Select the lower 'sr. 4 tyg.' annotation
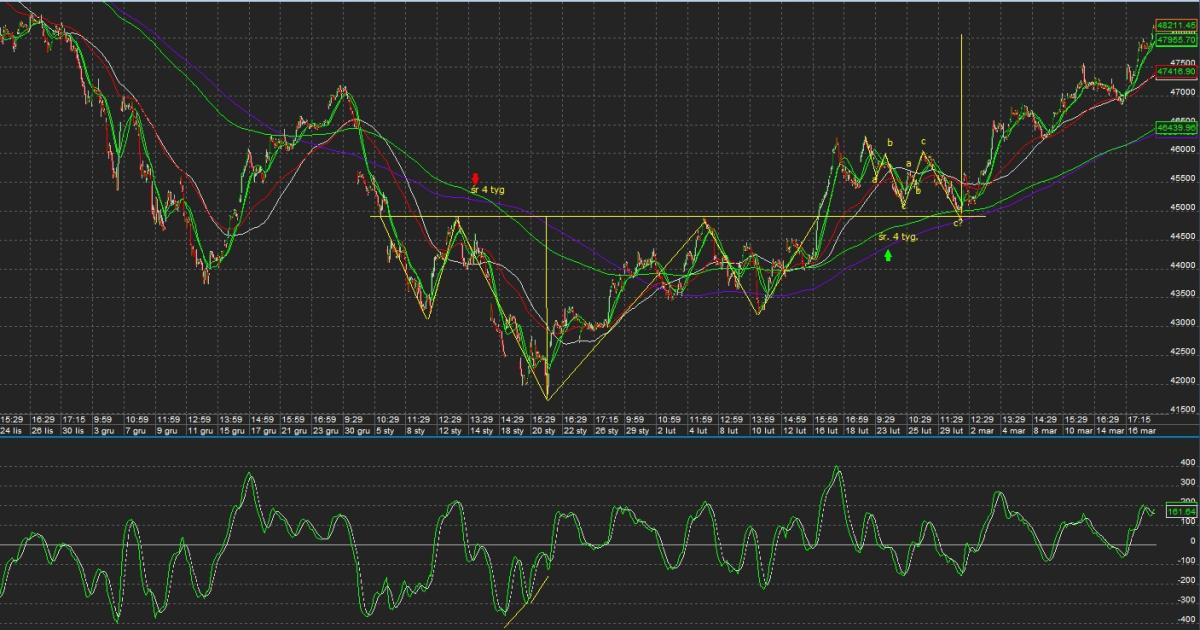The image size is (1200, 630). pos(898,237)
